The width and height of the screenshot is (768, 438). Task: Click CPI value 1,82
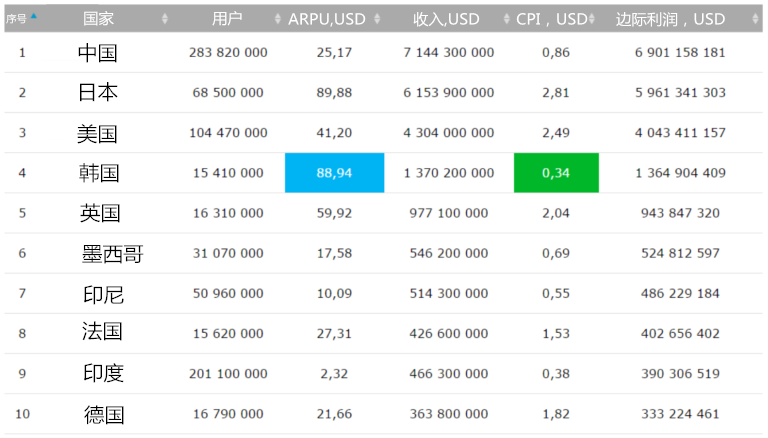[556, 414]
